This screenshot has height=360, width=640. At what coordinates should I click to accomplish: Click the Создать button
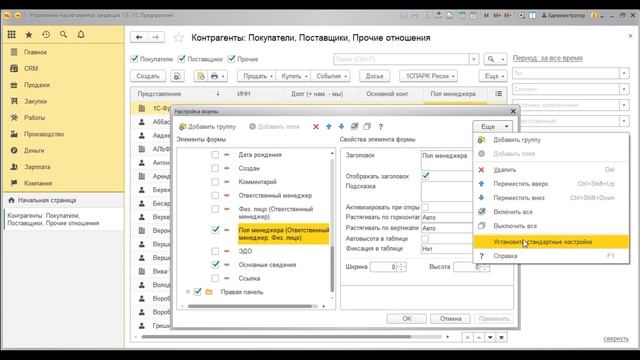tap(148, 76)
